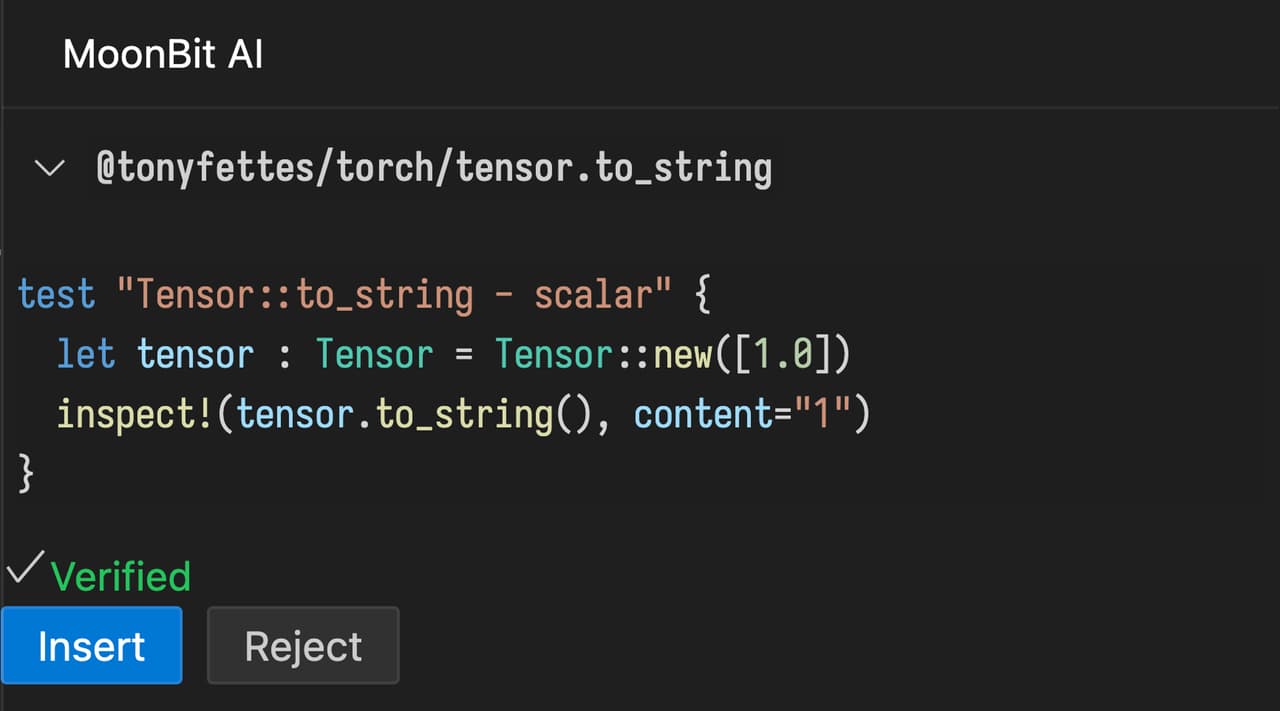Click the 'new' constructor call

683,354
